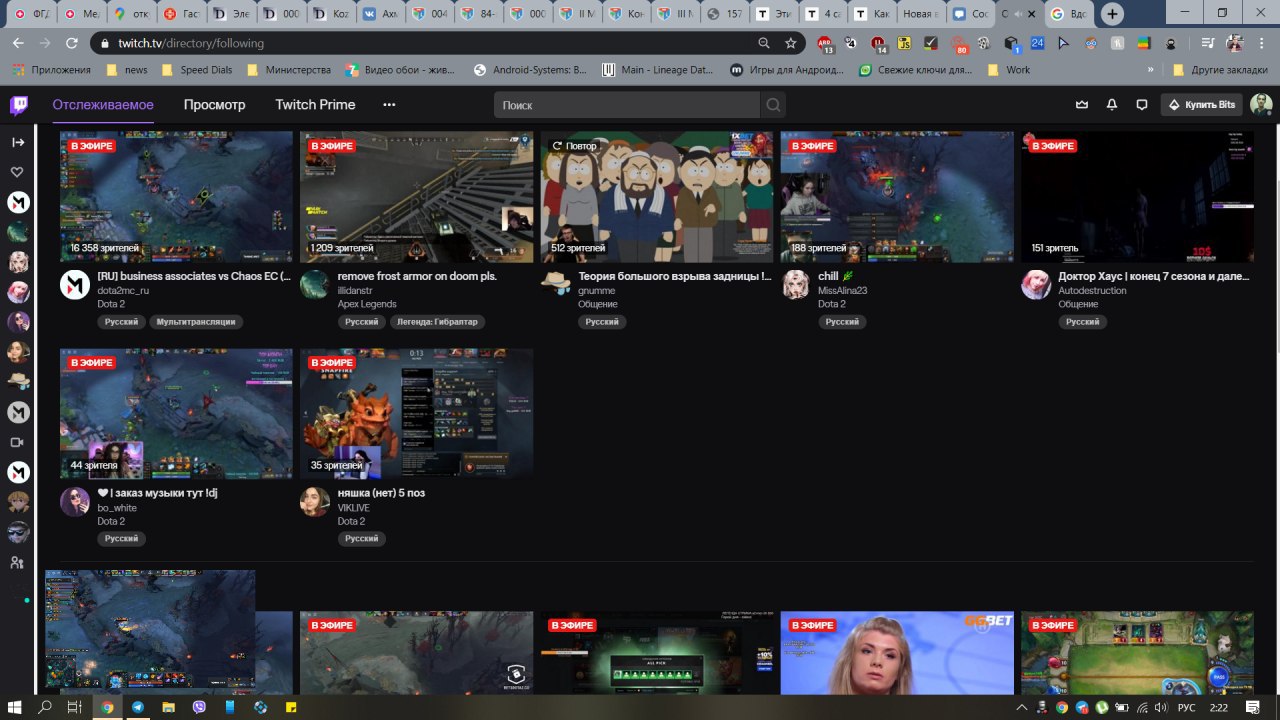The height and width of the screenshot is (720, 1280).
Task: Open the Просмотр tab
Action: point(214,105)
